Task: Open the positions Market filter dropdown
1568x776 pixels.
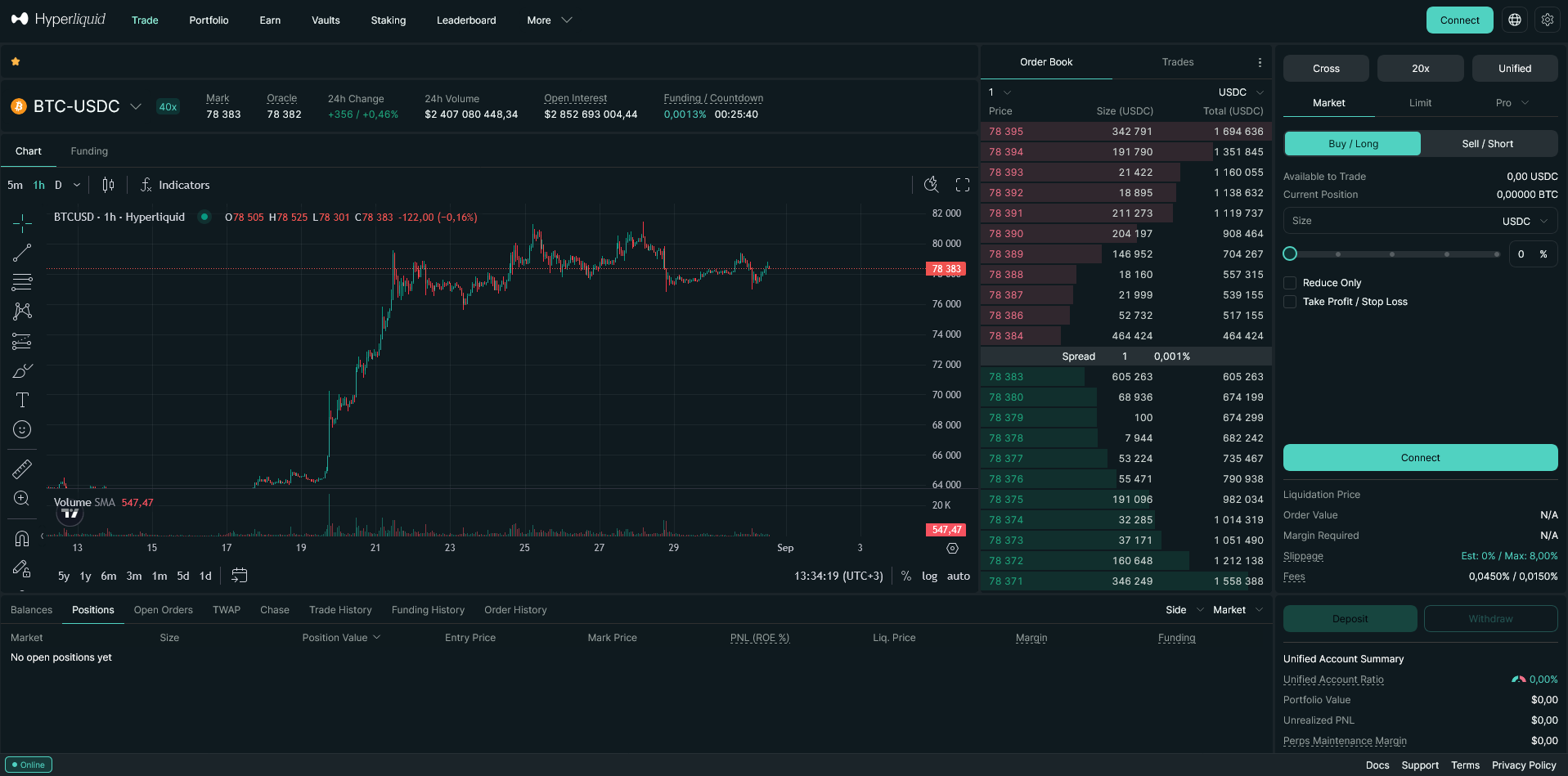Action: (x=1238, y=610)
